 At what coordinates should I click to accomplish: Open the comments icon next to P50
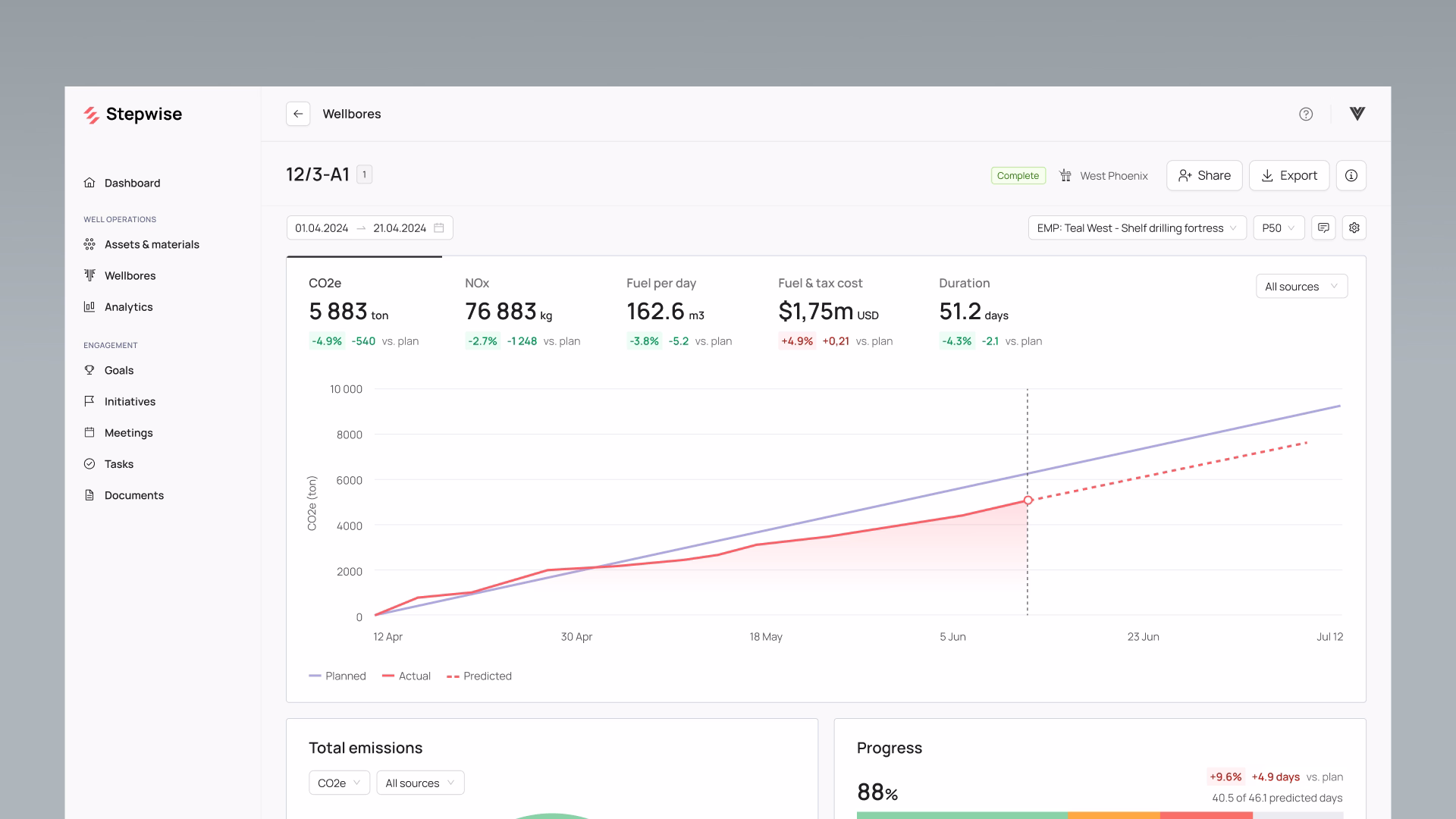click(1323, 227)
